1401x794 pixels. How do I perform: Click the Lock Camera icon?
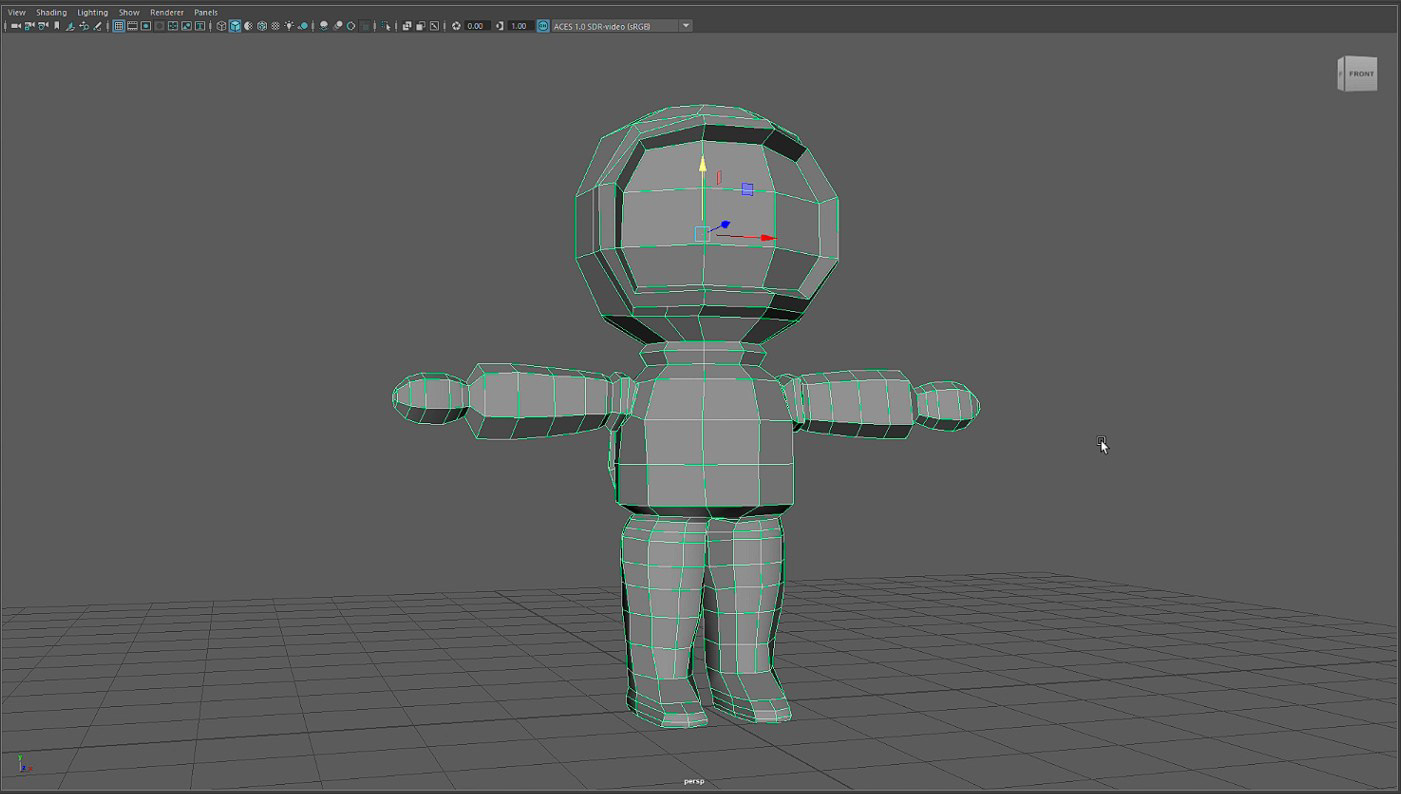coord(29,26)
